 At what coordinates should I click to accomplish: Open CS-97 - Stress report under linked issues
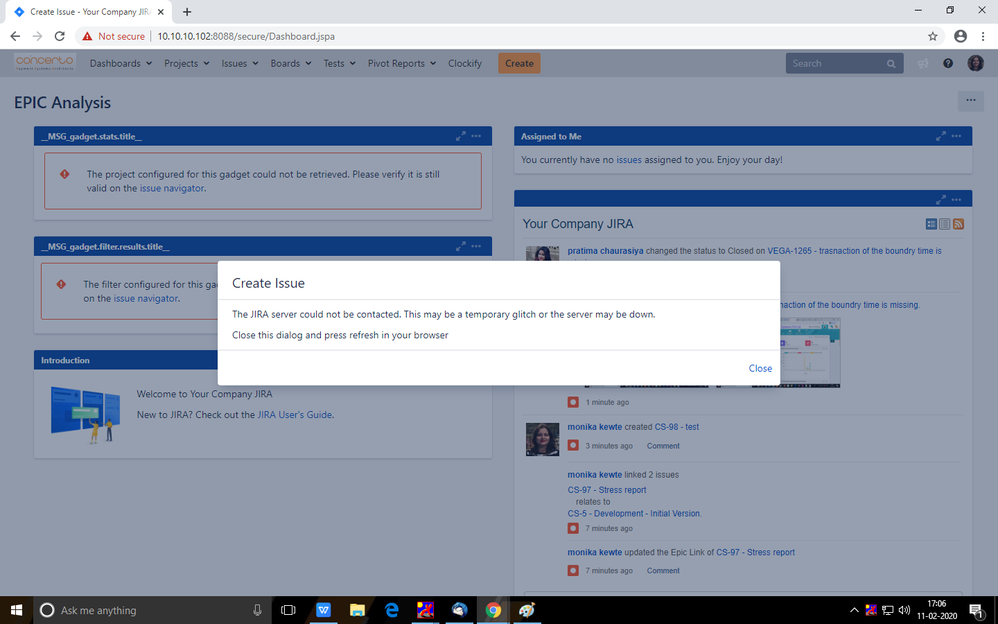[607, 490]
